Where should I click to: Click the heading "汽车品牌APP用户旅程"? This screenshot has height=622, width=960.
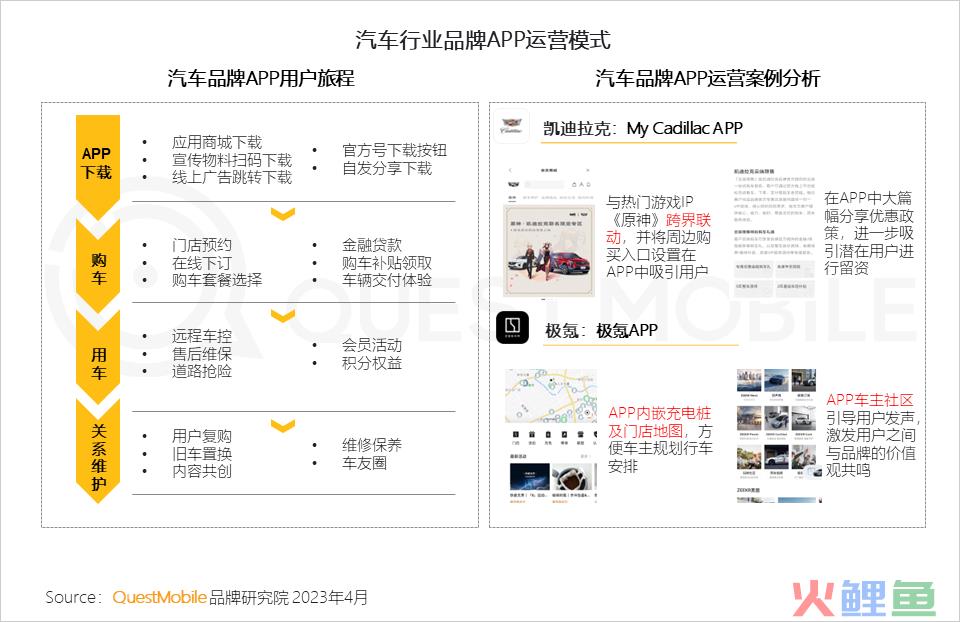(261, 78)
